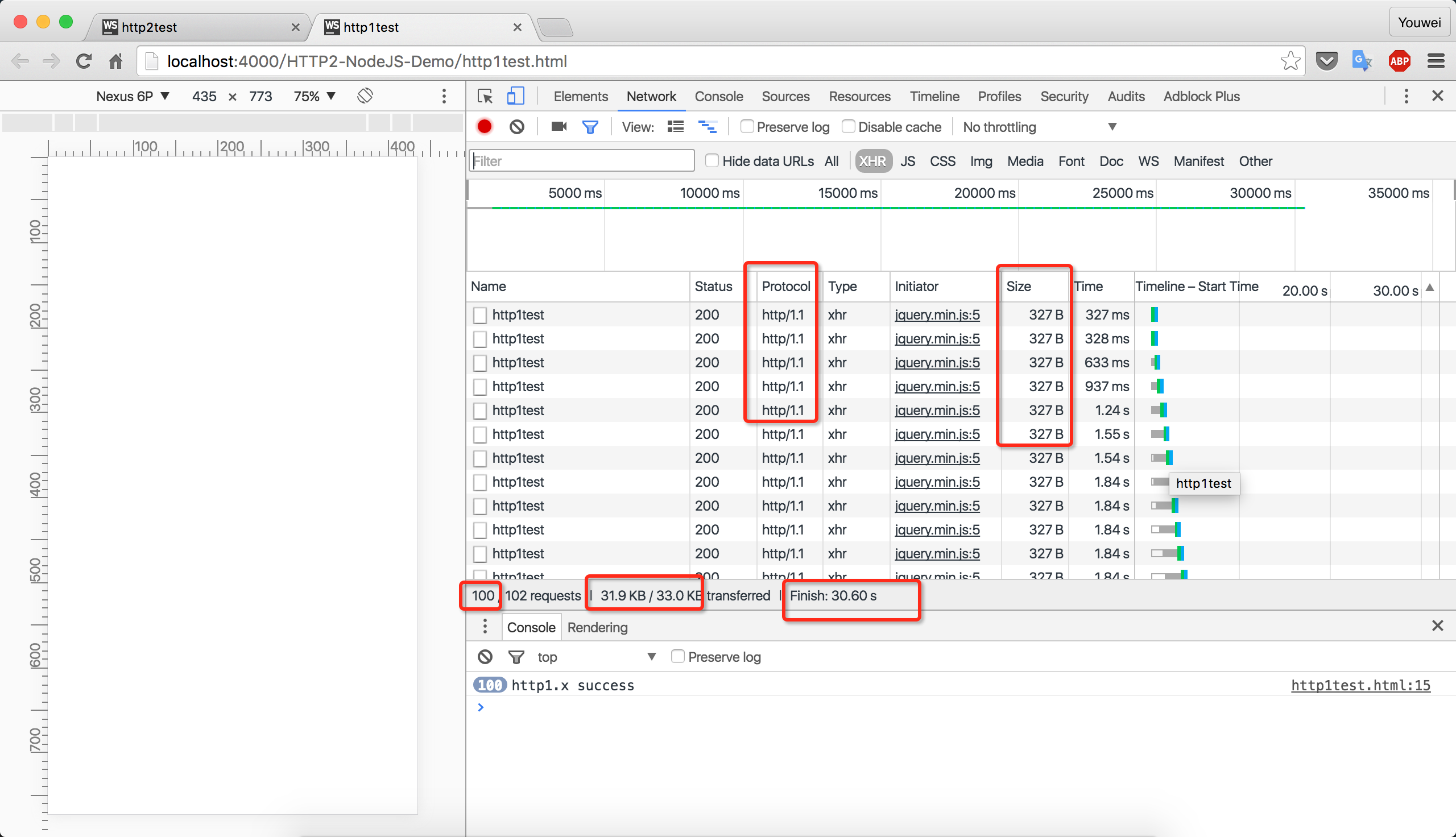
Task: Switch to large request rows view
Action: (676, 126)
